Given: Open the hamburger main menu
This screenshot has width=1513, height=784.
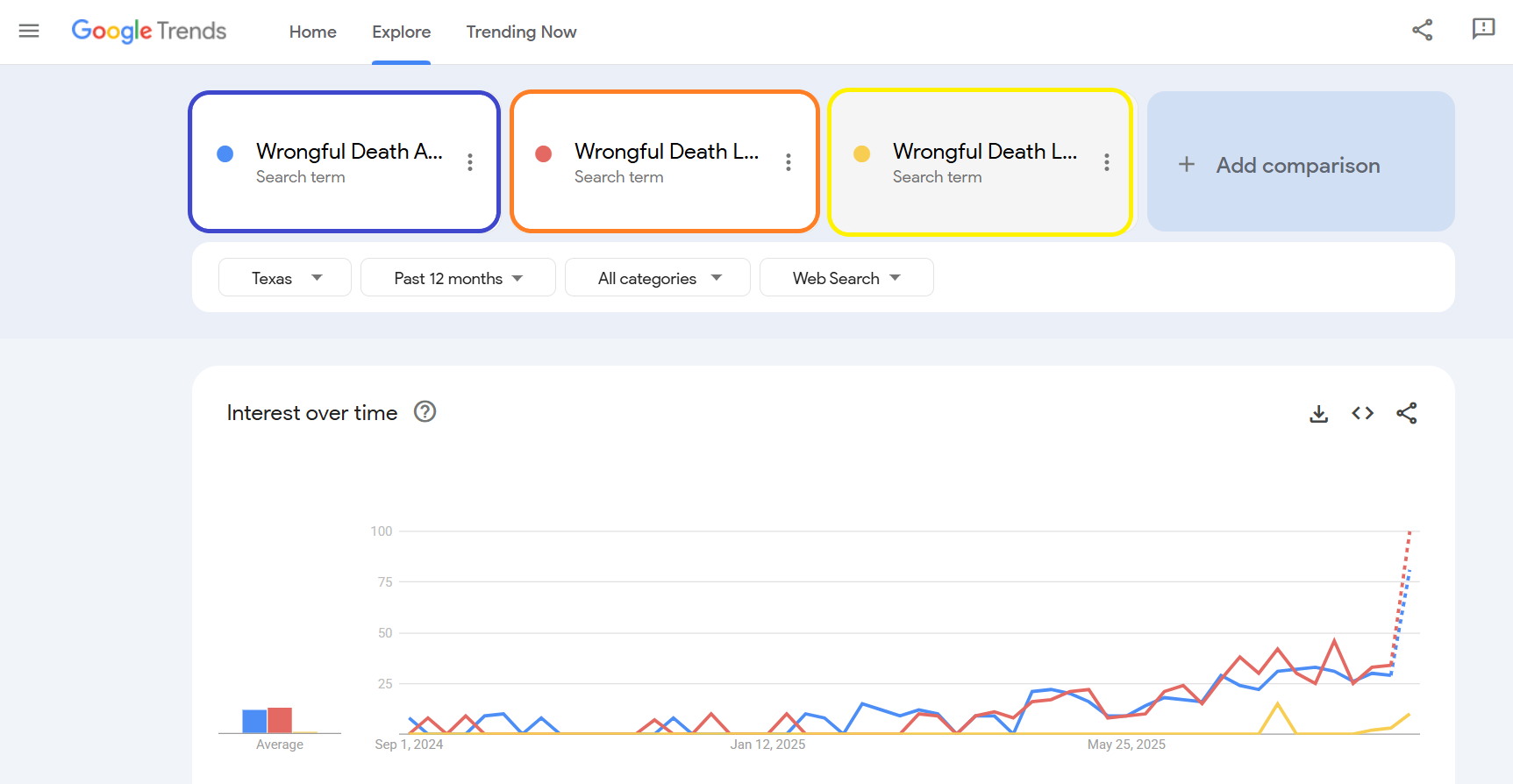Looking at the screenshot, I should pyautogui.click(x=29, y=32).
